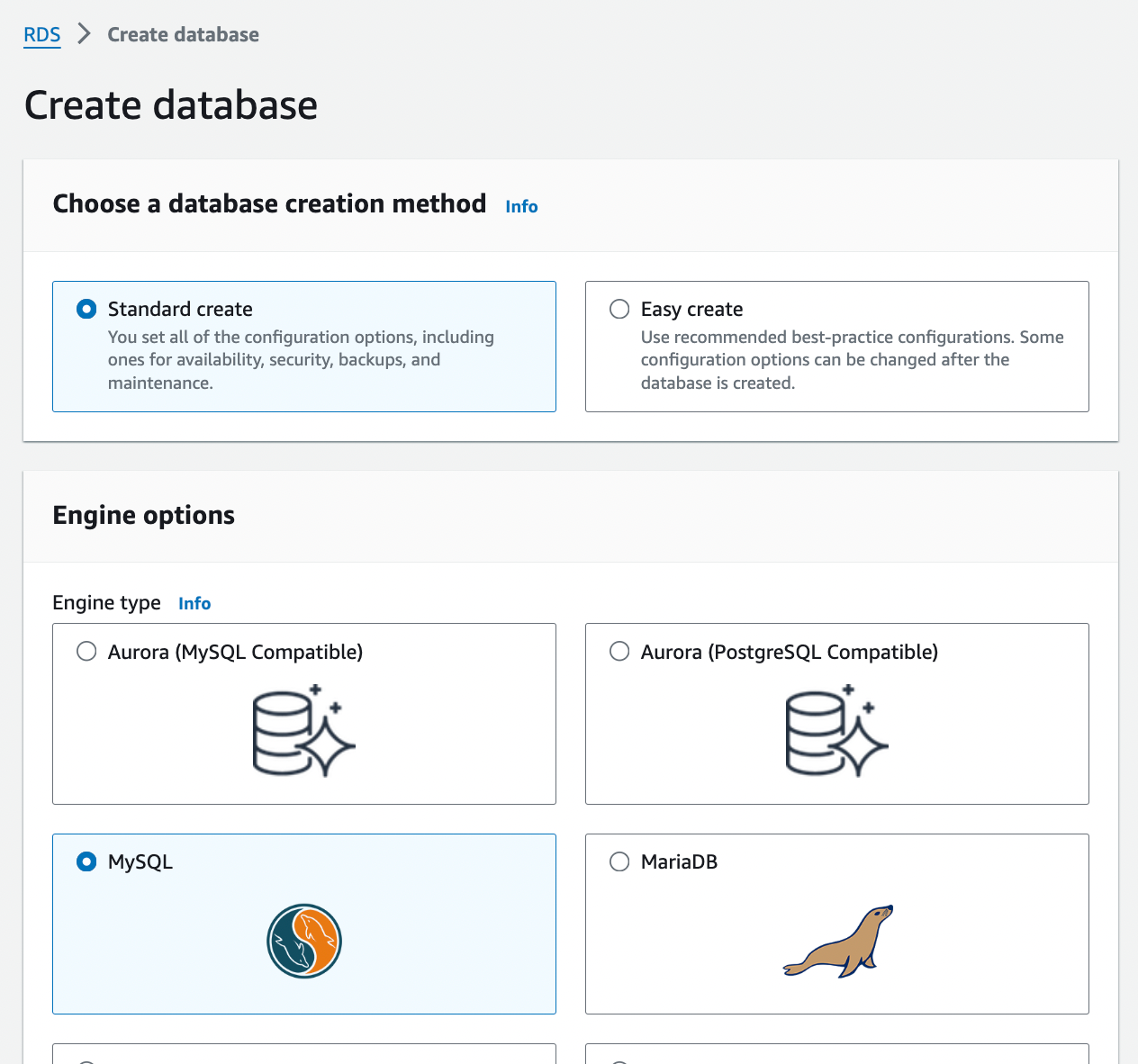Click the Engine type label
The width and height of the screenshot is (1138, 1064).
tap(107, 603)
